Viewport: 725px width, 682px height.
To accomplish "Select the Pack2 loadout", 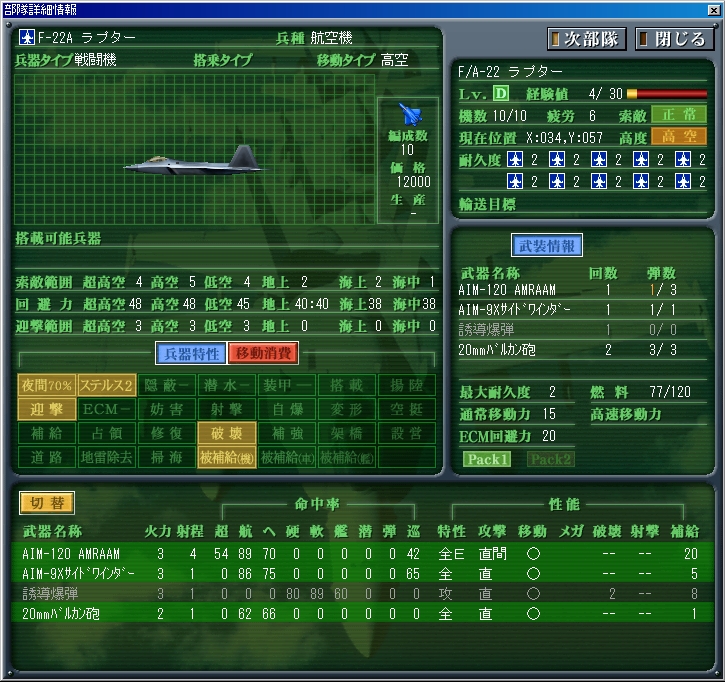I will tap(551, 459).
